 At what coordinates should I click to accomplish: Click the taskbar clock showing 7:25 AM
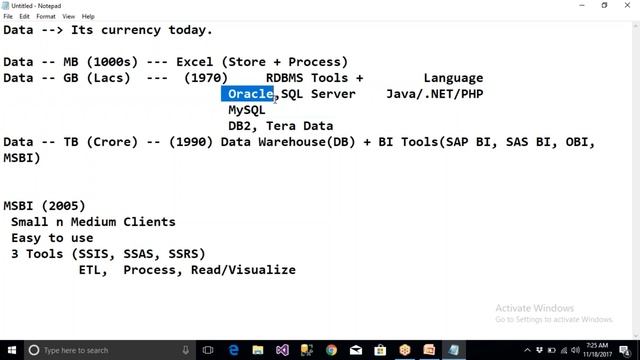[x=598, y=350]
